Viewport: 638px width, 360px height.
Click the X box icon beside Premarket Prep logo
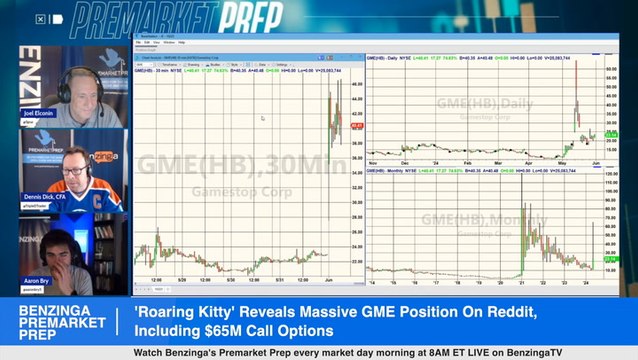40,19
